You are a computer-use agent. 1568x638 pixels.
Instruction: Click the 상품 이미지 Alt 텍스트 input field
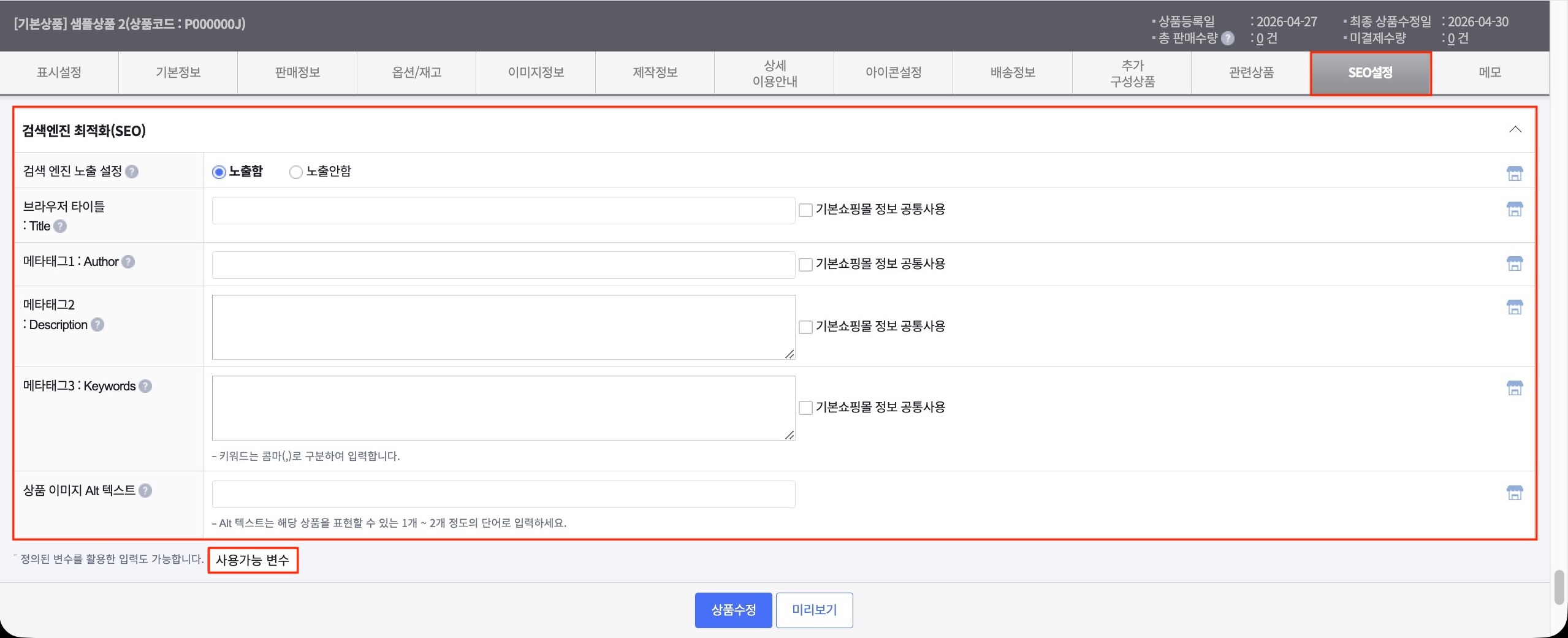[x=503, y=494]
